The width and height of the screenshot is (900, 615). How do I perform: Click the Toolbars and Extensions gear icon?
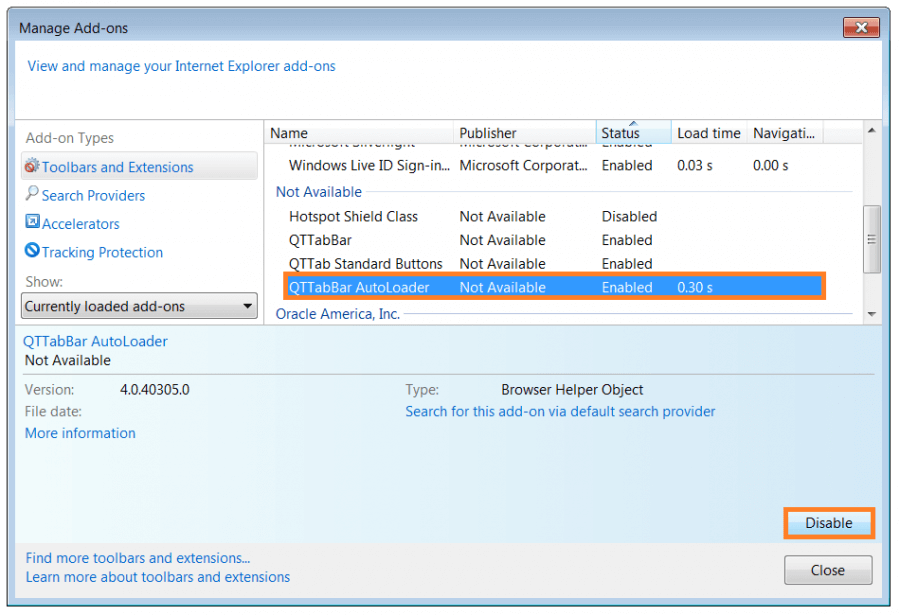32,166
